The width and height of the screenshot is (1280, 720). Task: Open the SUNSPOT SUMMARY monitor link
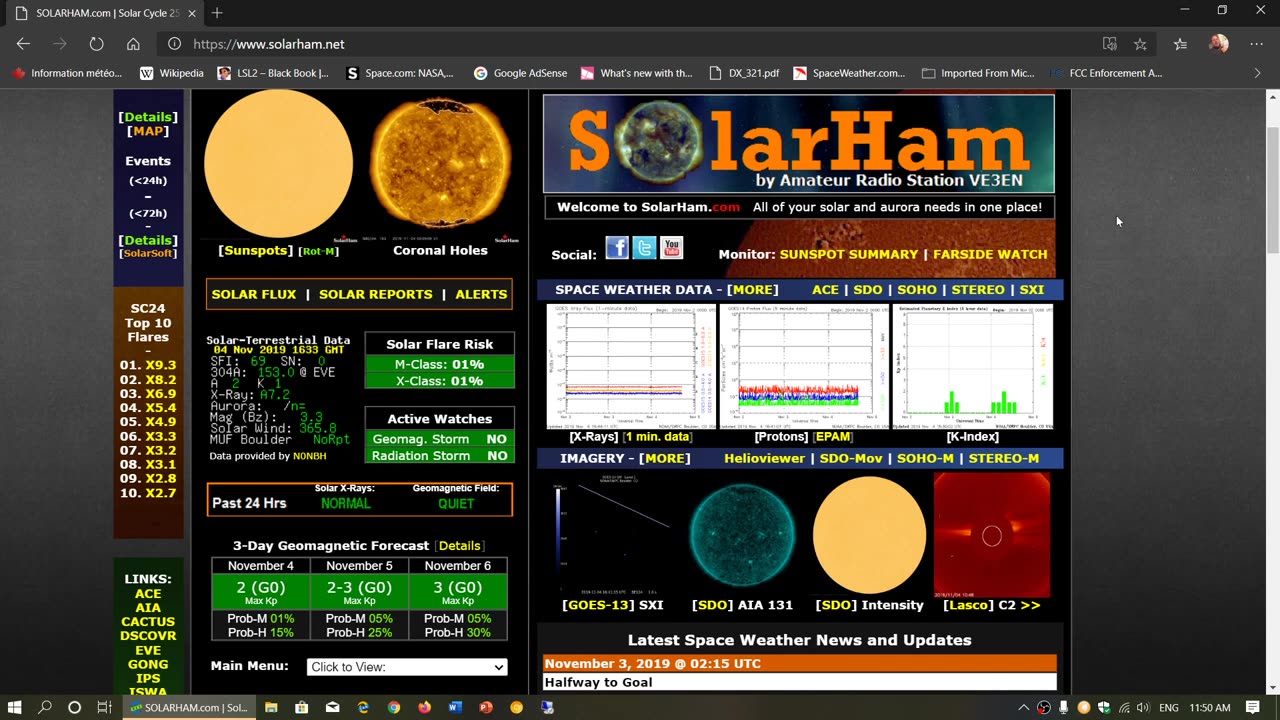[848, 254]
